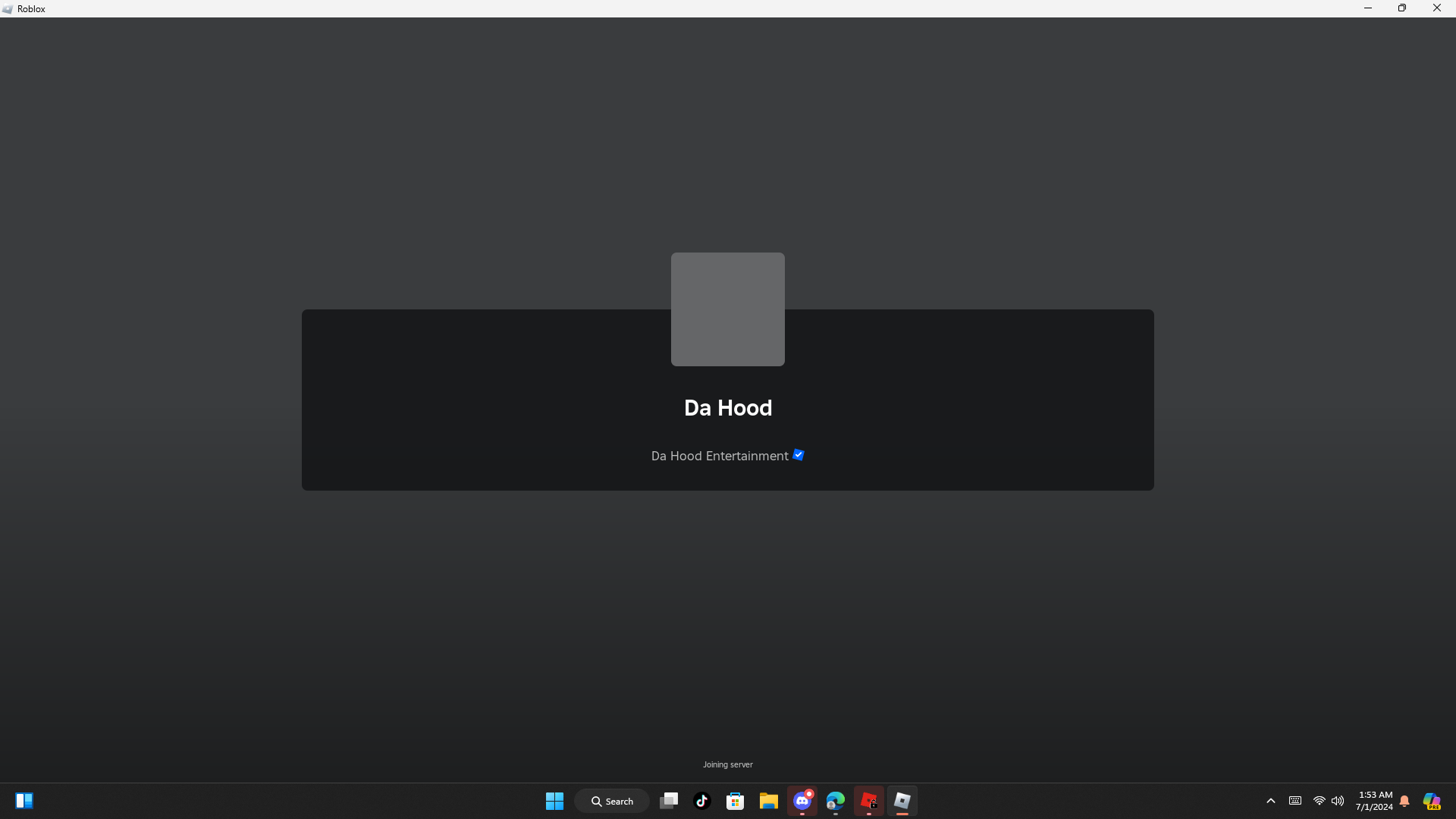Open File Explorer from the taskbar
This screenshot has height=819, width=1456.
[769, 801]
